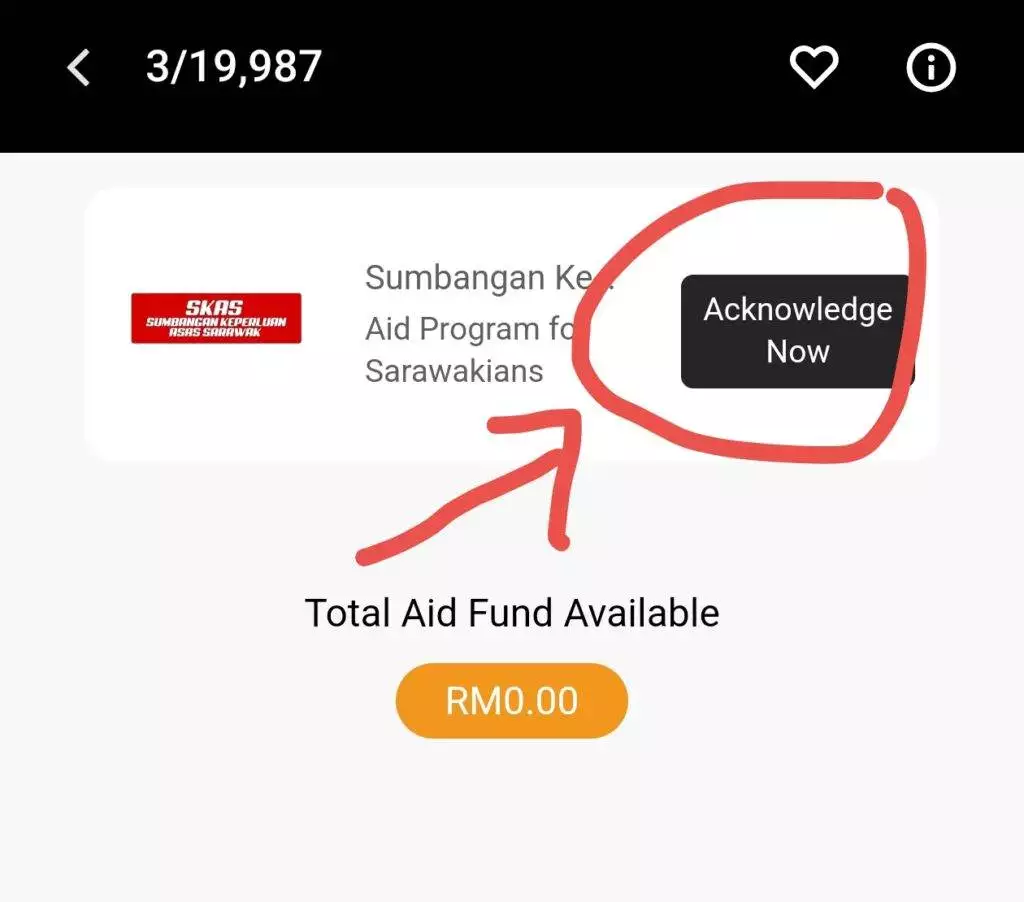Tap the red SKAS logo
1024x902 pixels.
[x=216, y=318]
